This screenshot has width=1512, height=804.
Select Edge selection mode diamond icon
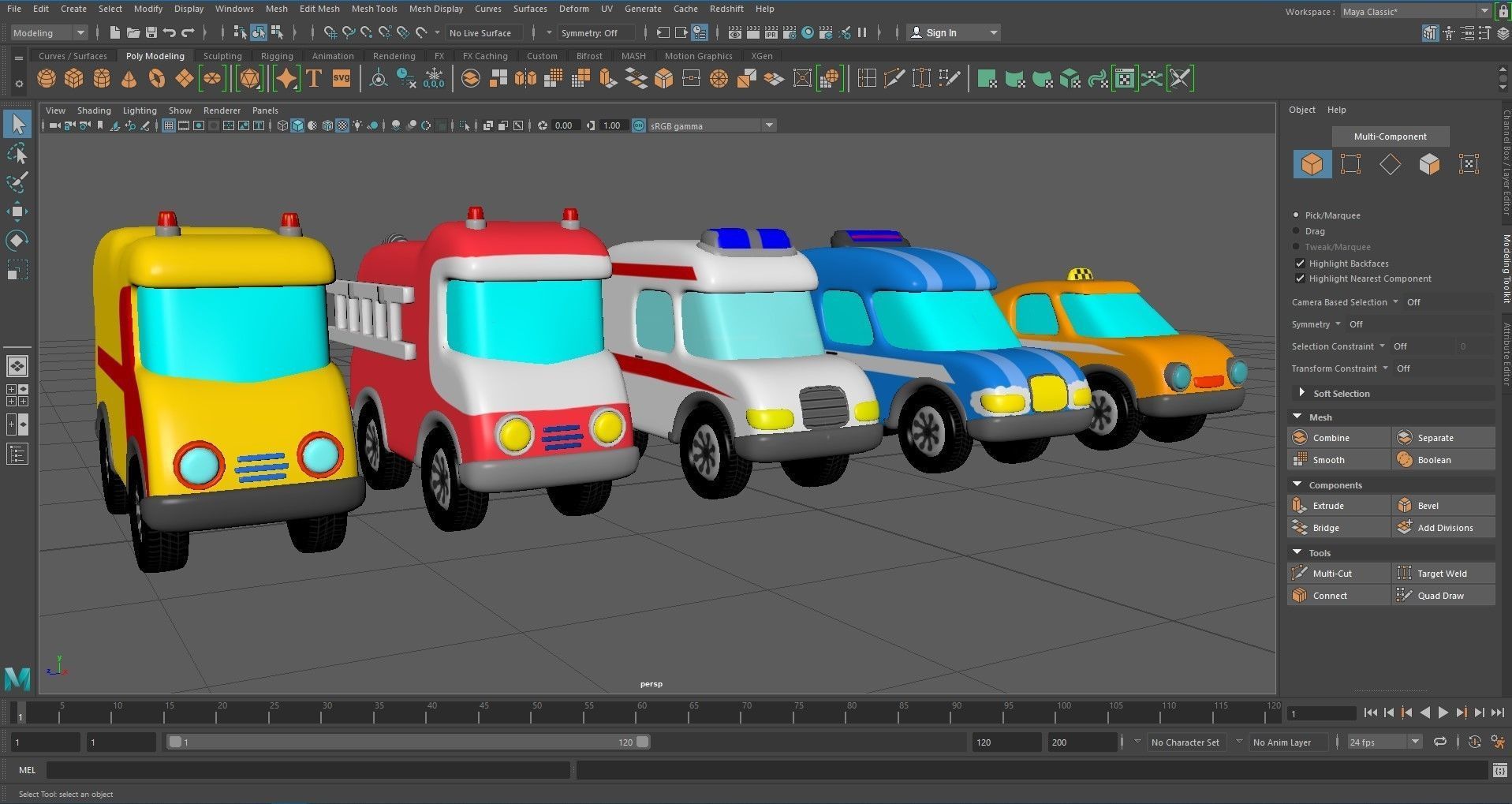pos(1390,164)
